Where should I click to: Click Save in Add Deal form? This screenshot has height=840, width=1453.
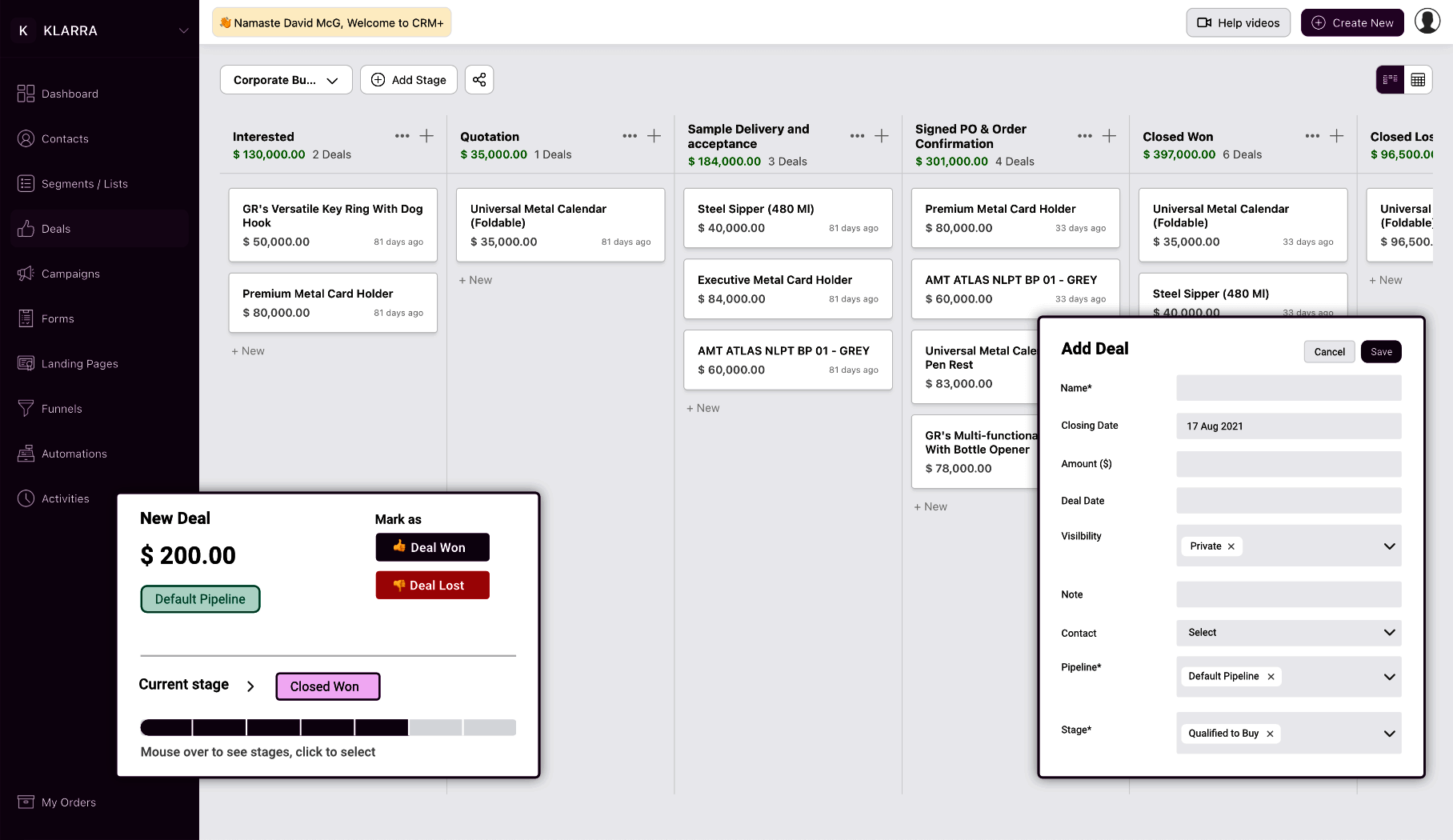pyautogui.click(x=1380, y=352)
